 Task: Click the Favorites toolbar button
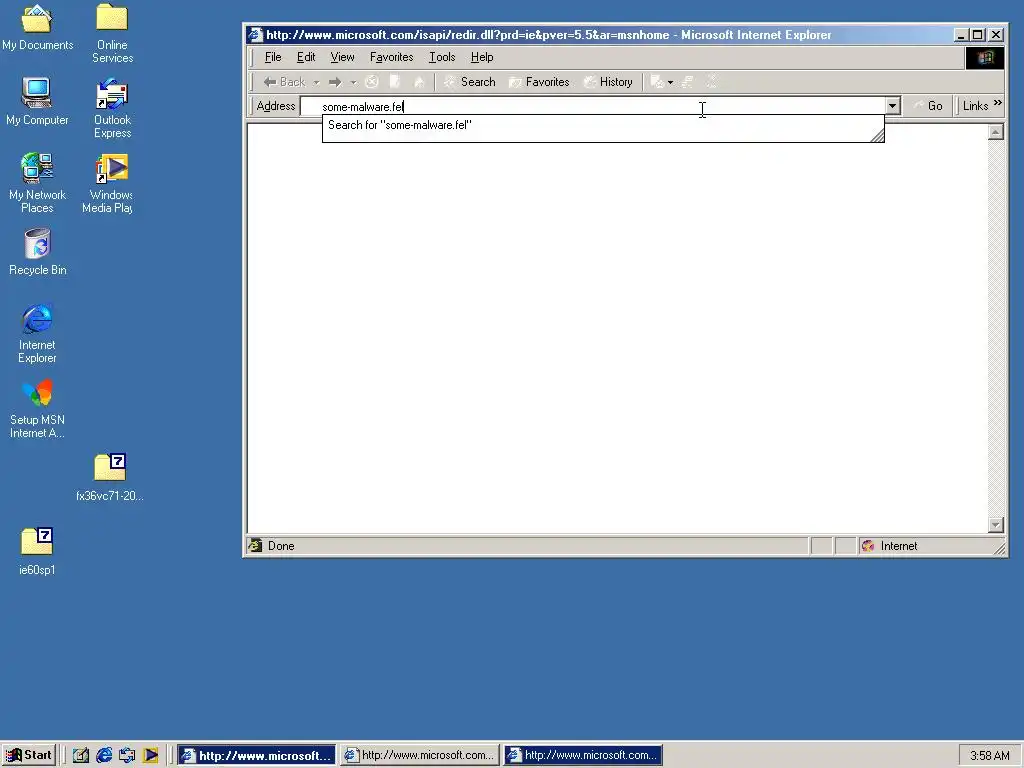(x=539, y=82)
